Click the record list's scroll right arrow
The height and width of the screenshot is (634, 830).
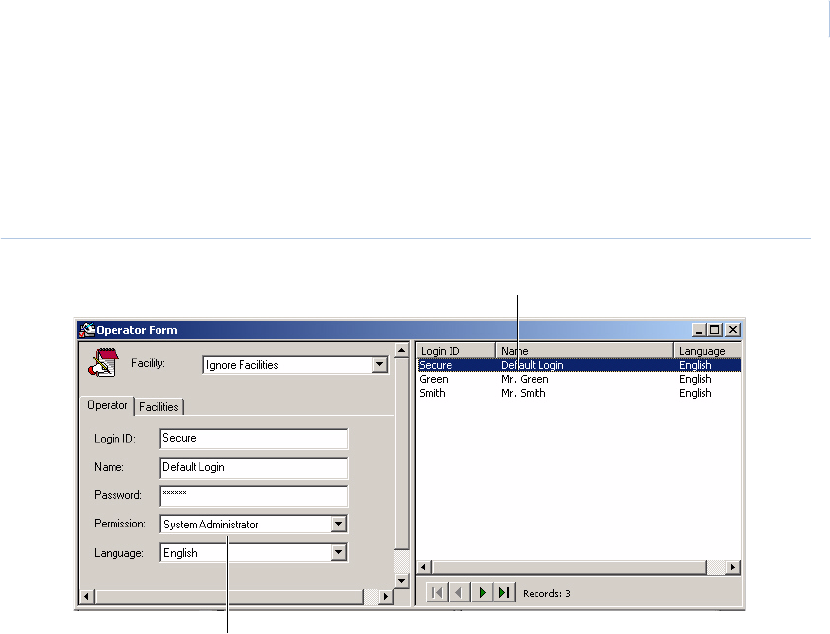733,567
